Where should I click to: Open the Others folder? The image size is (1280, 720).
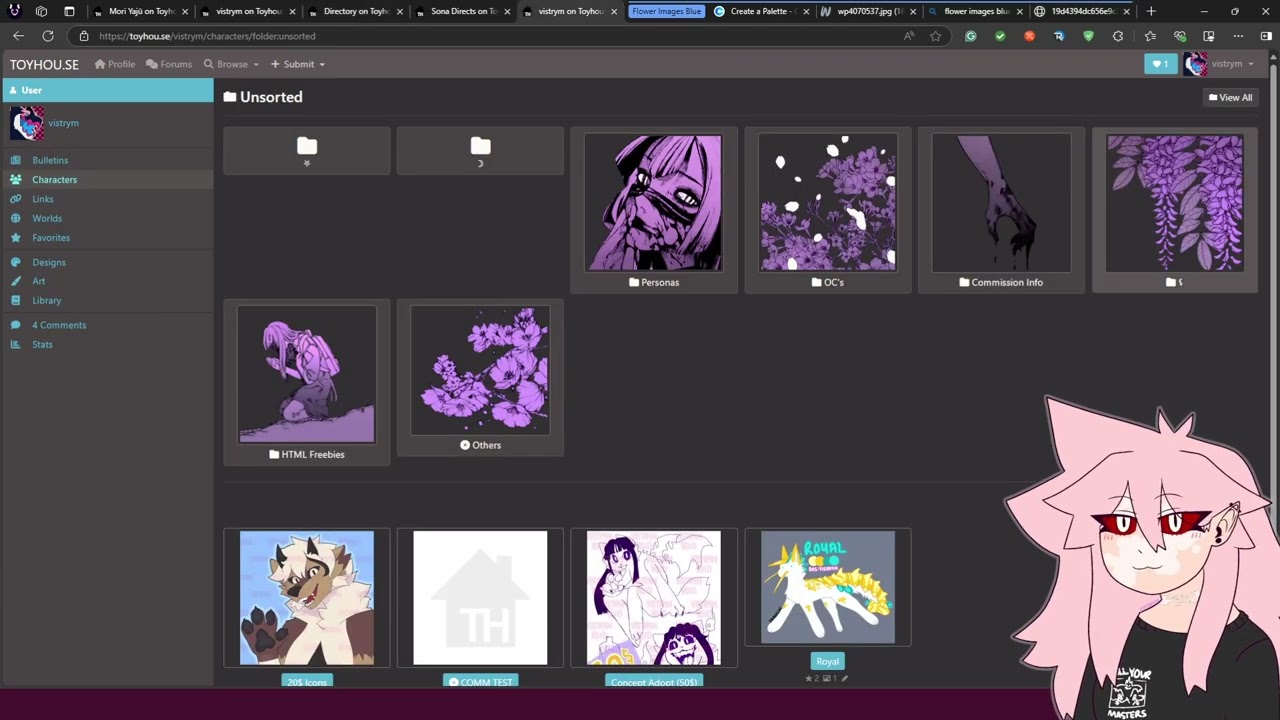coord(480,378)
